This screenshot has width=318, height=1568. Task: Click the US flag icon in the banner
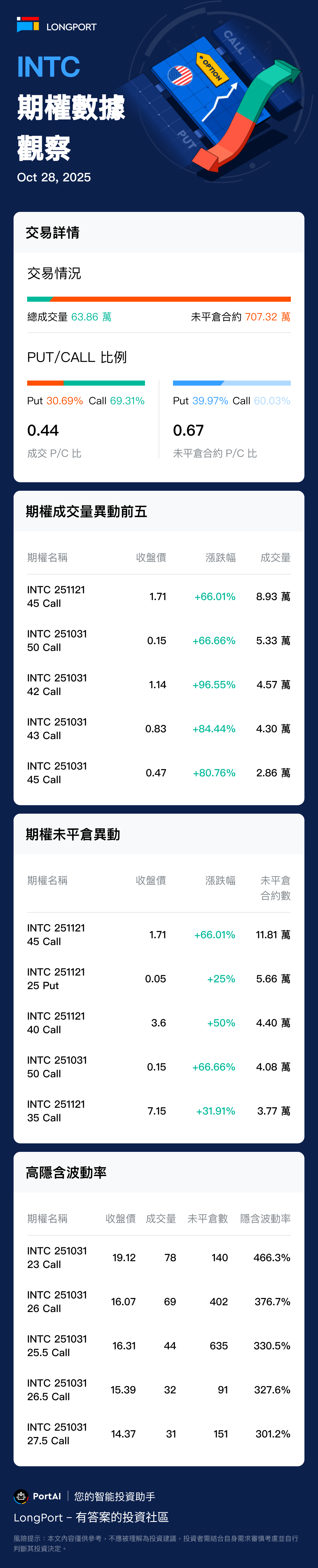pos(180,76)
